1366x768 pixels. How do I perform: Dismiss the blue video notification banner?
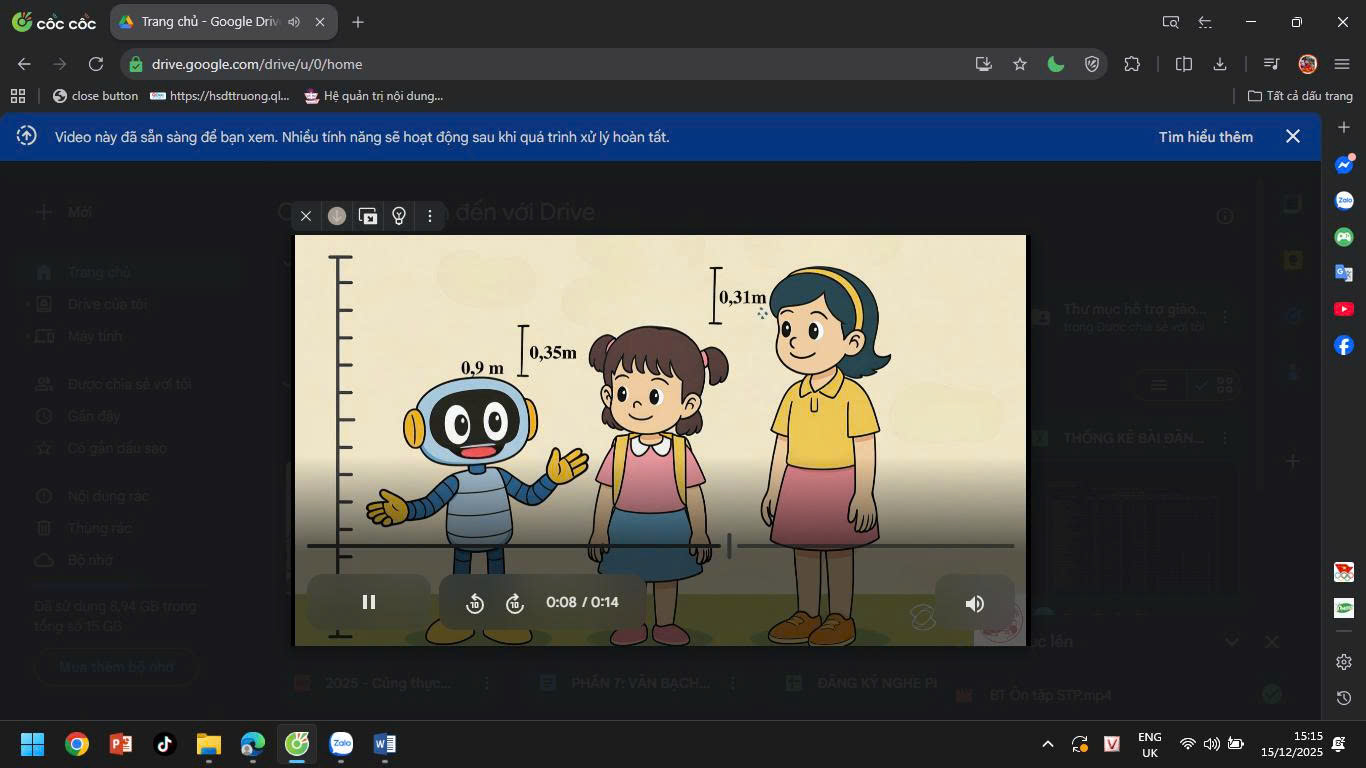(1293, 137)
